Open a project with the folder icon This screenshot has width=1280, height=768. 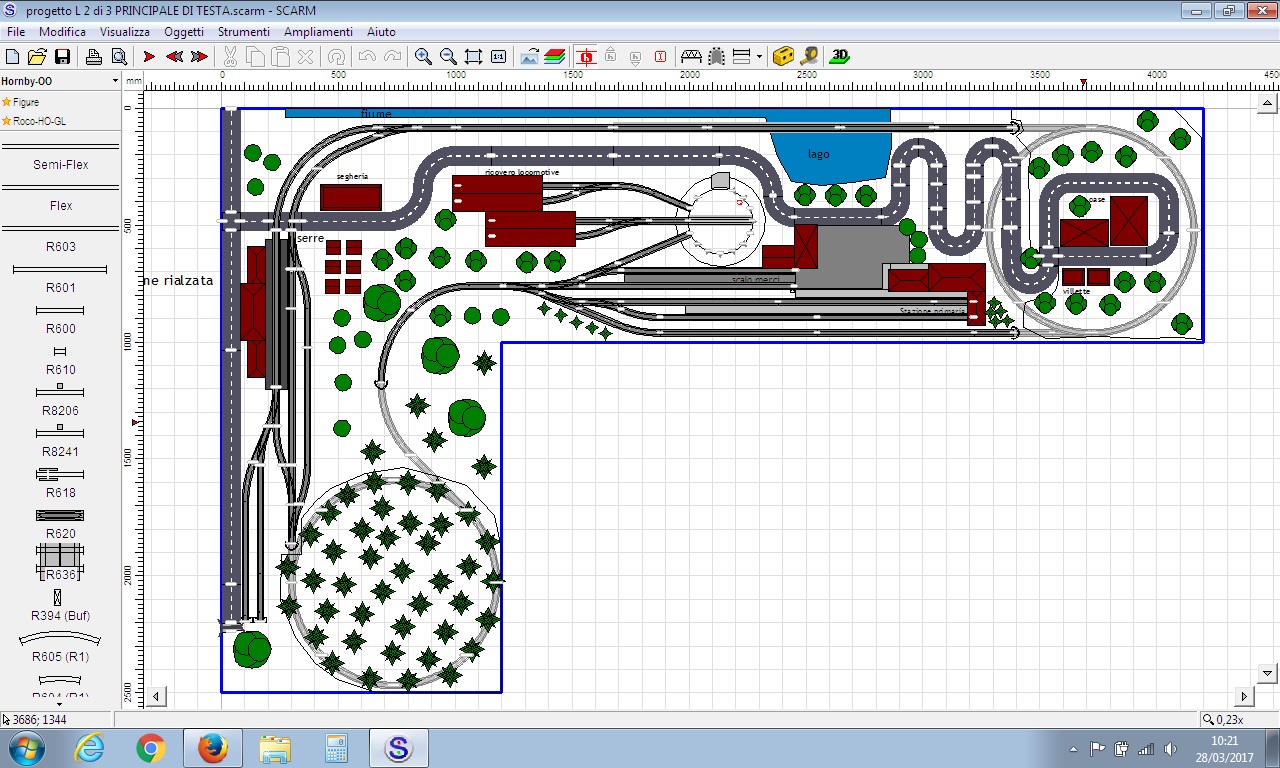tap(37, 57)
